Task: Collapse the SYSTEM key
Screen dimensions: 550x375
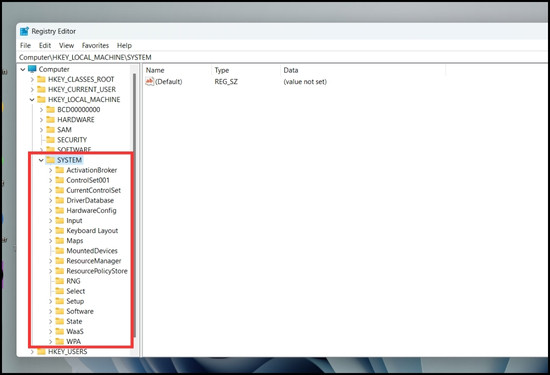Action: [41, 160]
